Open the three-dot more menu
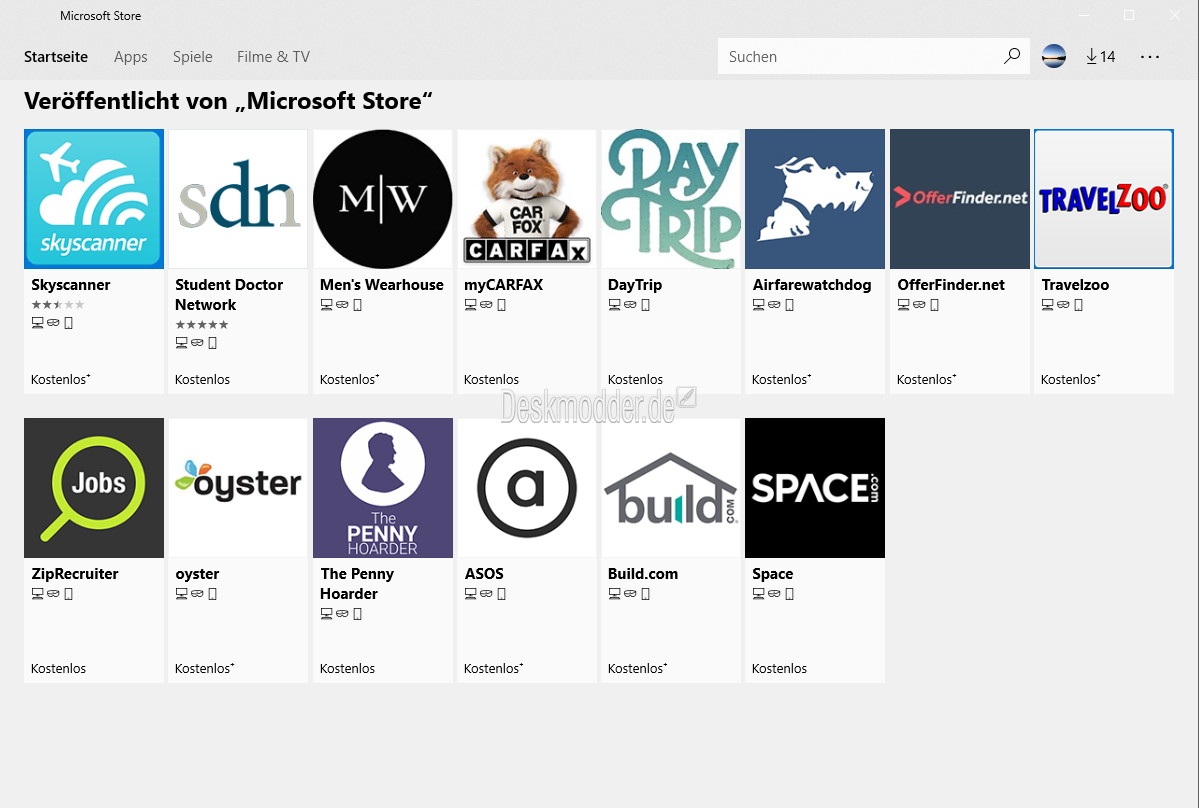The image size is (1199, 808). (x=1150, y=57)
